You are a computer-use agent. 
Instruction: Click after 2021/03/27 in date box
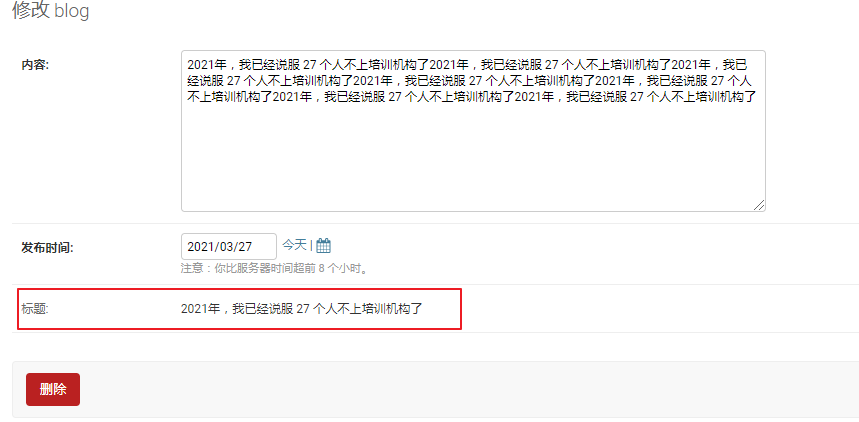pos(263,247)
